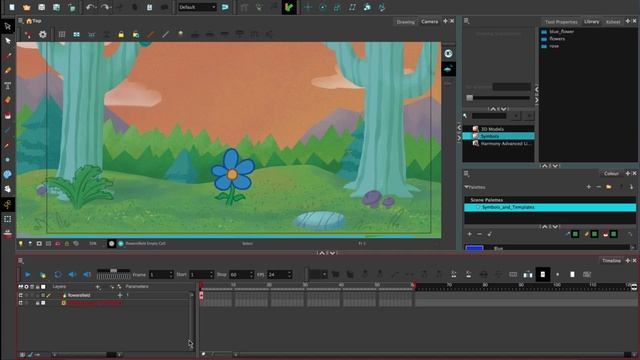Image resolution: width=640 pixels, height=360 pixels.
Task: Open the Library view menu icon
Action: tap(467, 21)
